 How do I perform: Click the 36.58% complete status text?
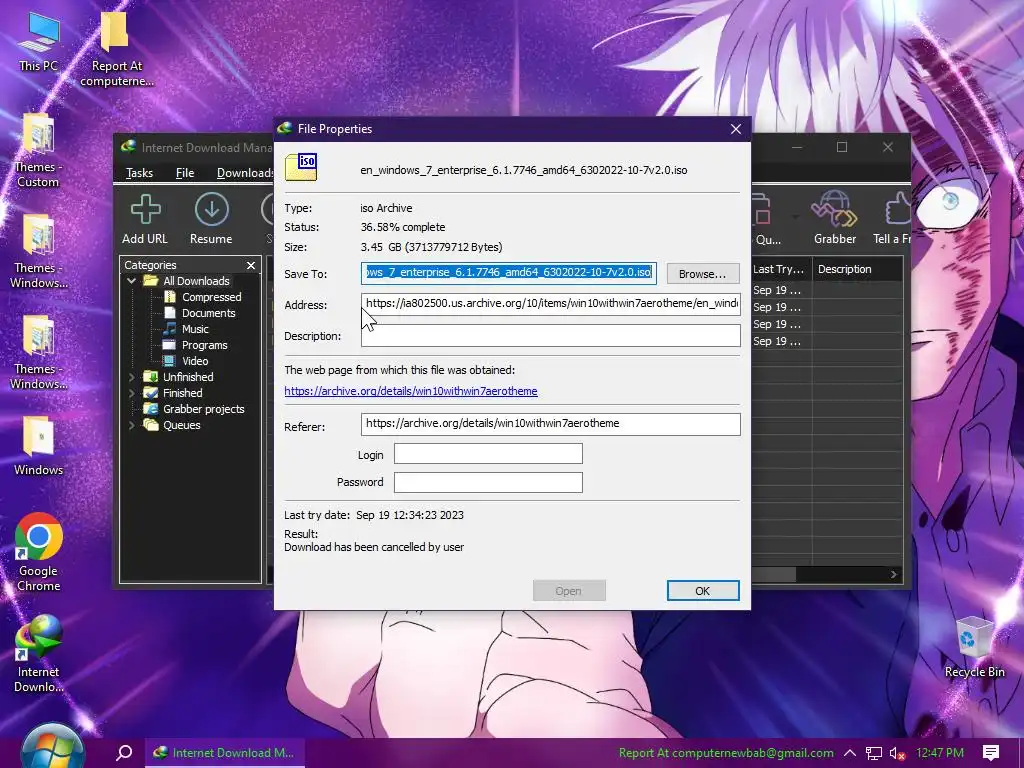(x=403, y=227)
